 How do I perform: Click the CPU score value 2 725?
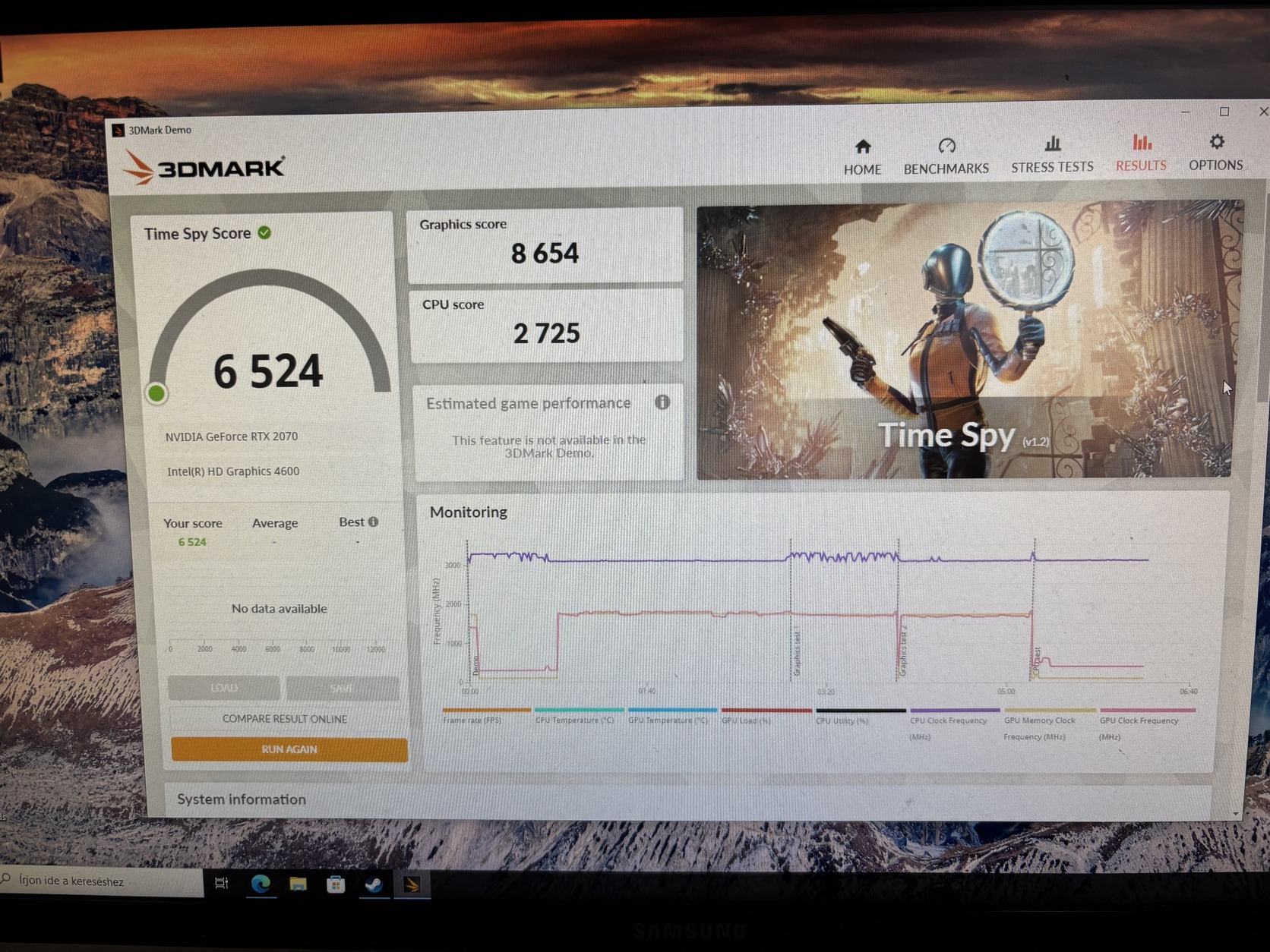pos(546,333)
